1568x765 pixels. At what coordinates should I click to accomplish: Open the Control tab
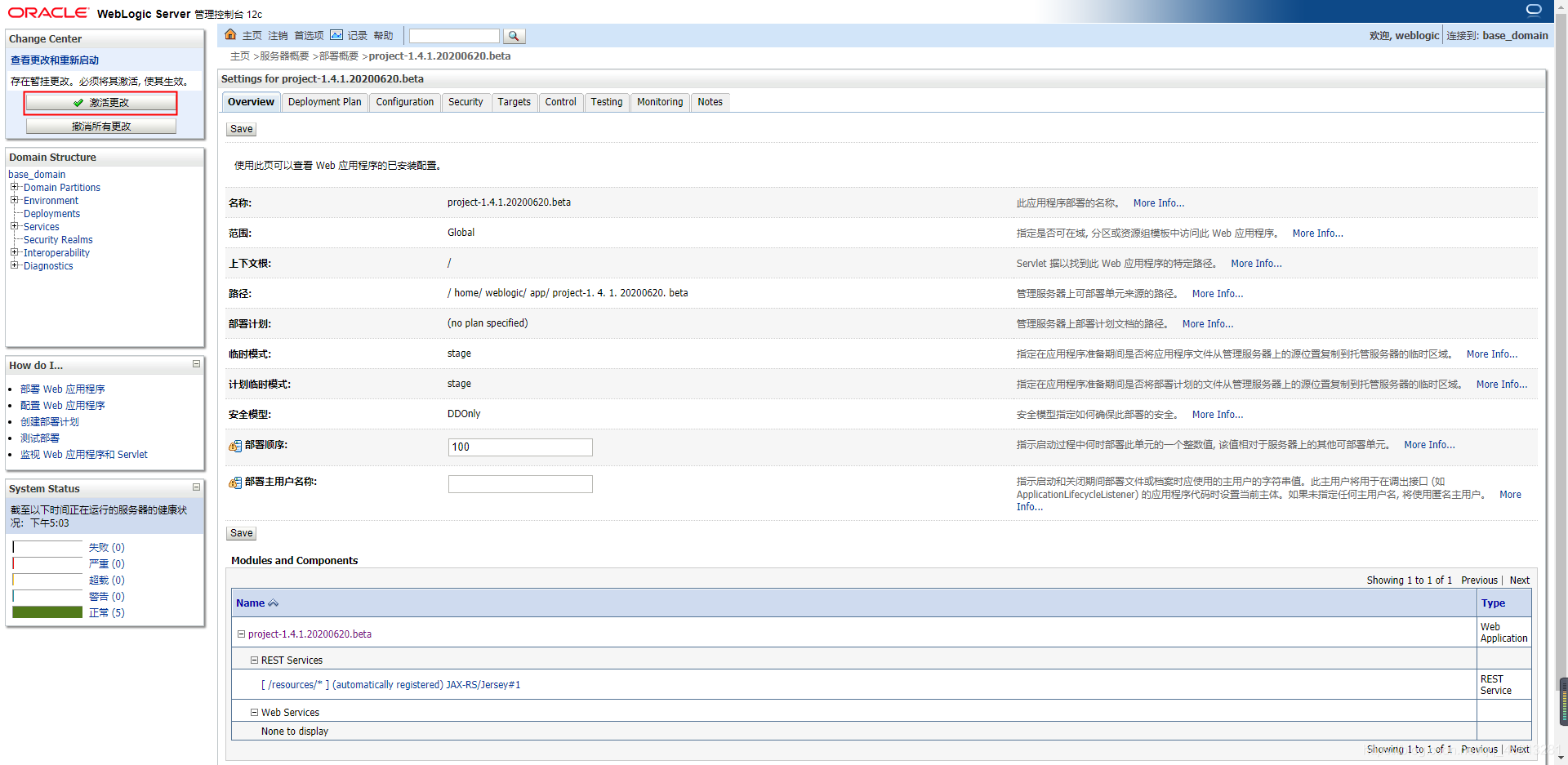(561, 102)
